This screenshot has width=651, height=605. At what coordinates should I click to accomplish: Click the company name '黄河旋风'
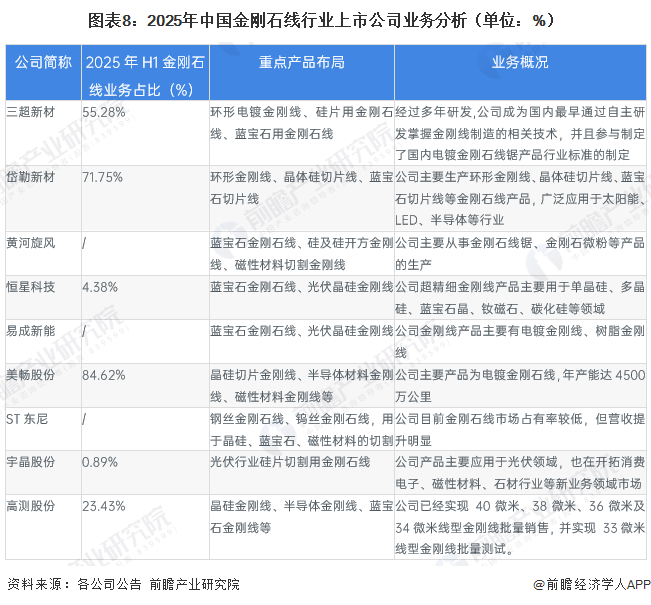[31, 243]
